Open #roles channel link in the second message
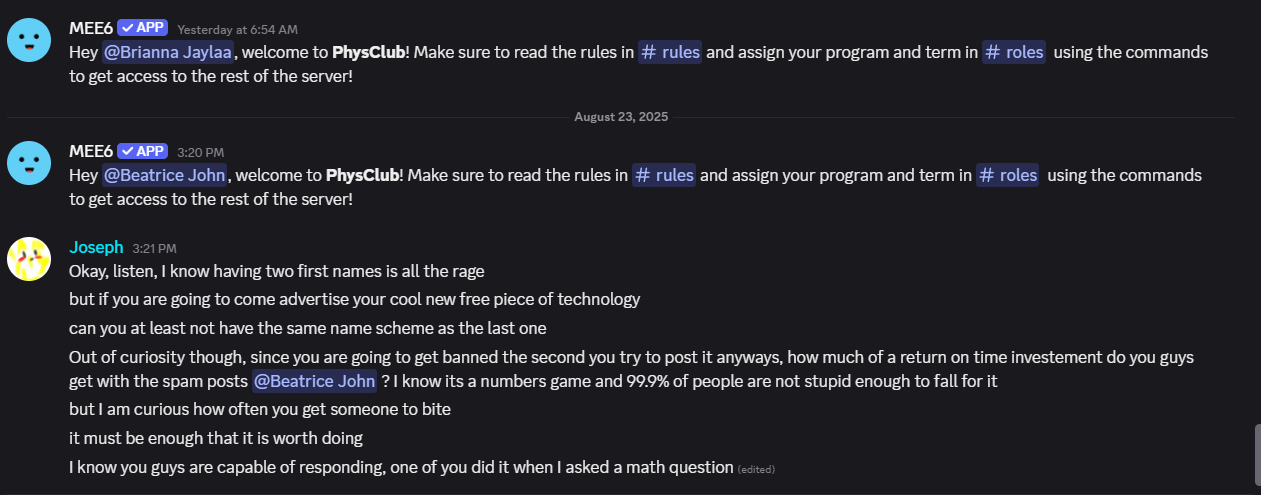 (1008, 175)
